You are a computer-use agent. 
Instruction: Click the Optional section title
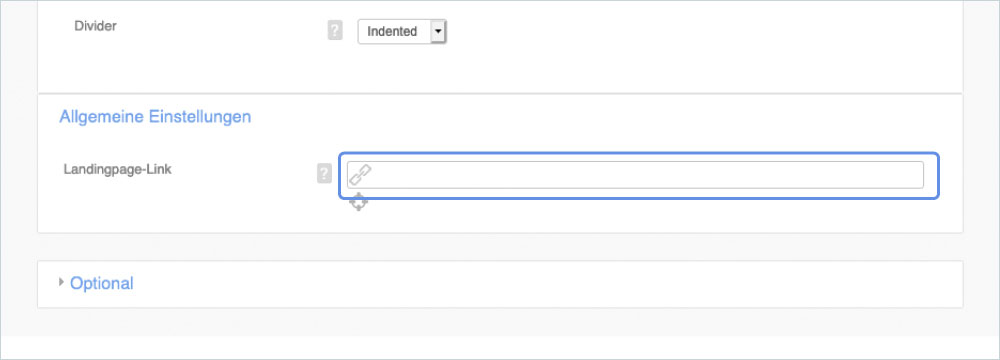pos(101,283)
